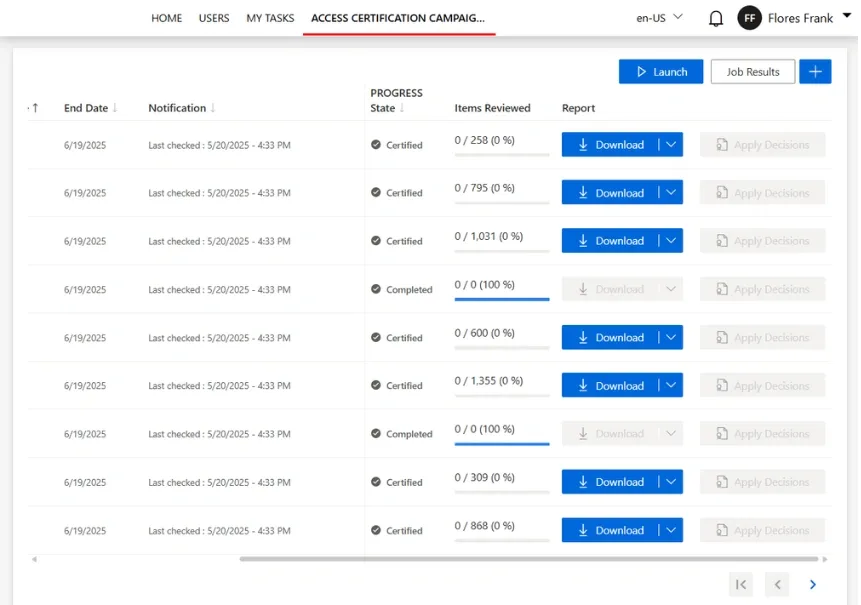Image resolution: width=861 pixels, height=605 pixels.
Task: Download report for the 600 items row
Action: click(x=613, y=338)
